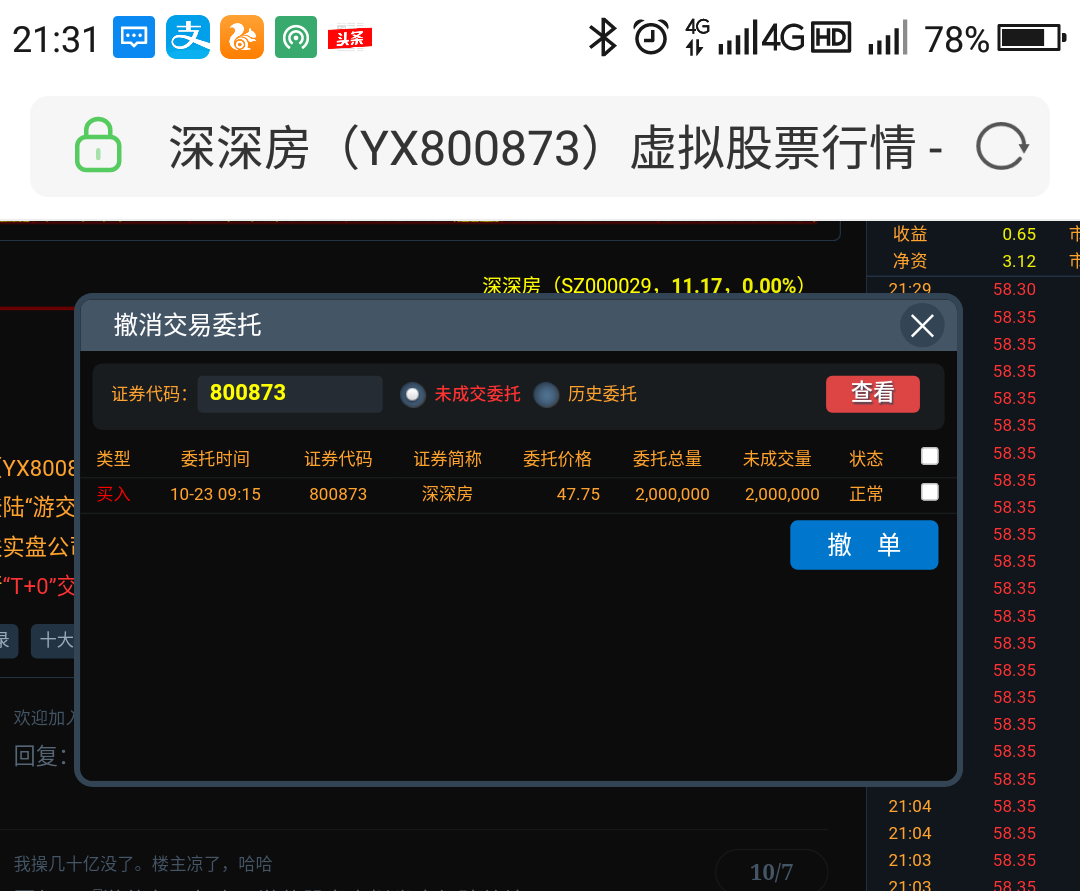Tap the green padlock security icon
The image size is (1080, 891).
(x=98, y=146)
